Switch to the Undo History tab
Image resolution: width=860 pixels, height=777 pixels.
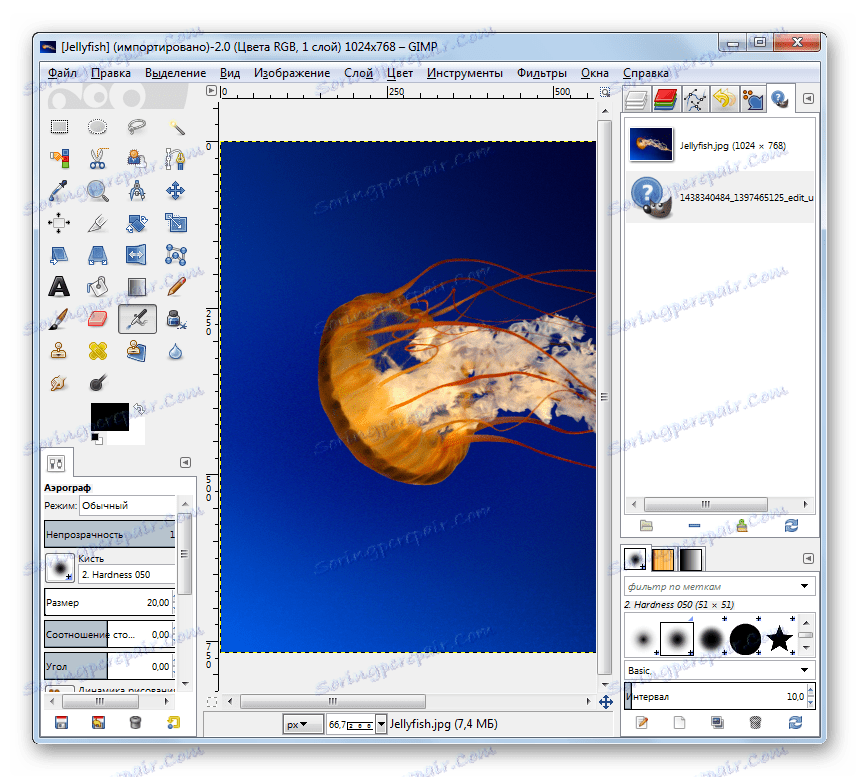pyautogui.click(x=724, y=100)
